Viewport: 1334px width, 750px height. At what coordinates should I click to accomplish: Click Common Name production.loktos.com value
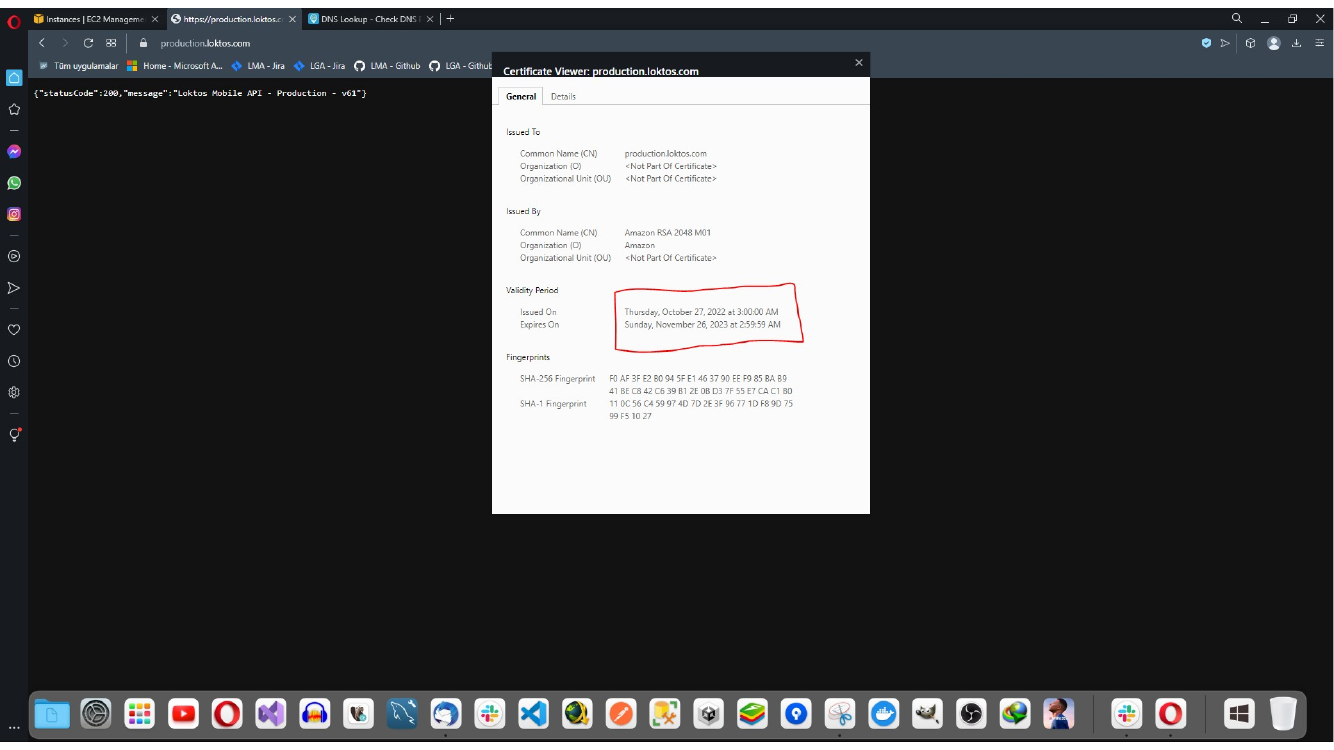tap(665, 154)
